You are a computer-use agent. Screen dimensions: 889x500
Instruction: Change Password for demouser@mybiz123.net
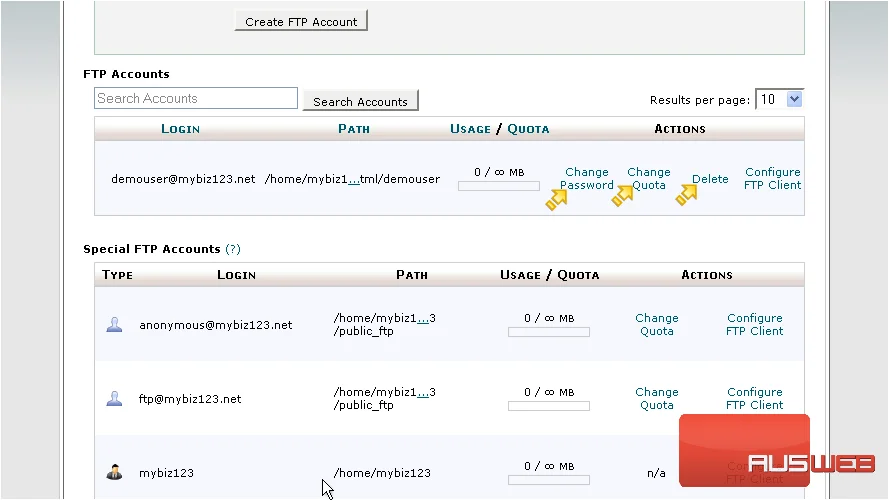click(586, 179)
